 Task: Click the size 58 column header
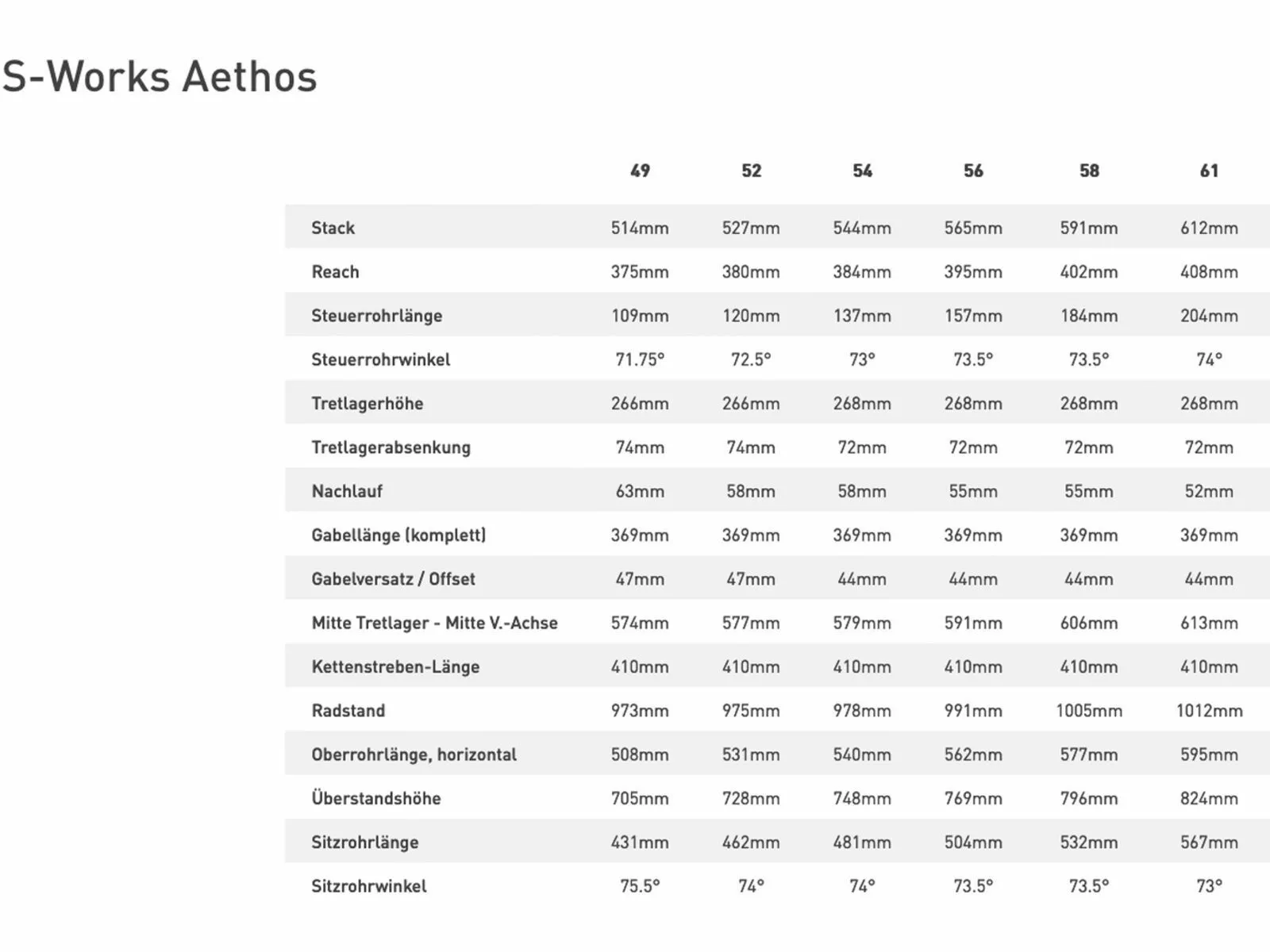[x=1089, y=171]
